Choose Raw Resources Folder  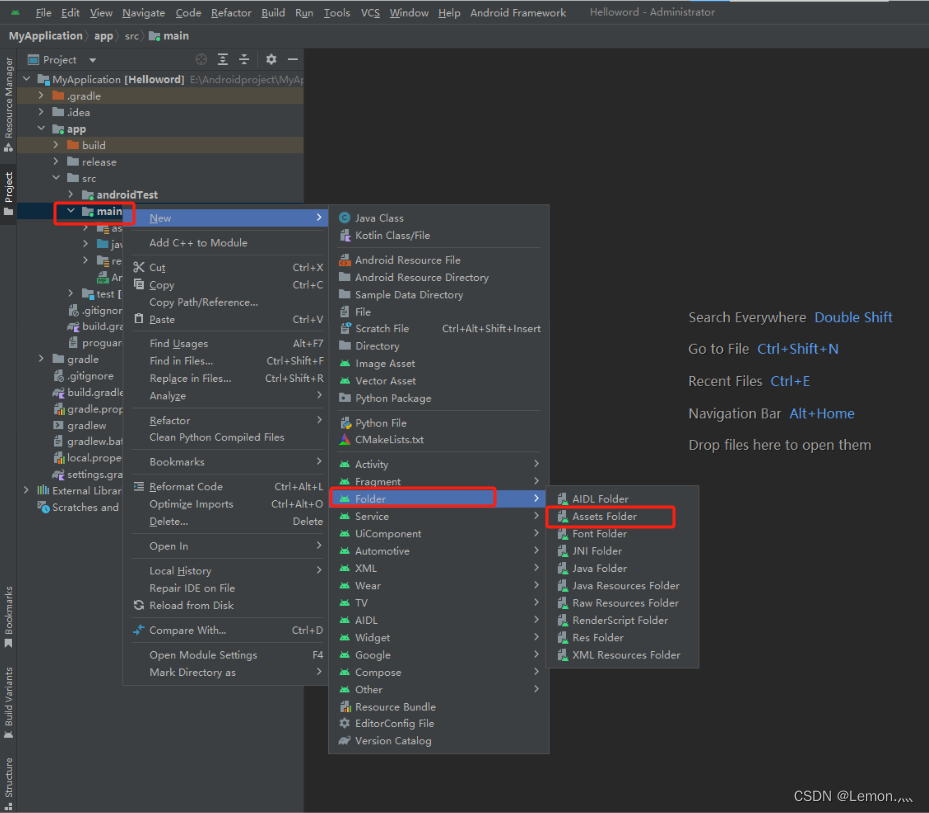click(x=622, y=603)
